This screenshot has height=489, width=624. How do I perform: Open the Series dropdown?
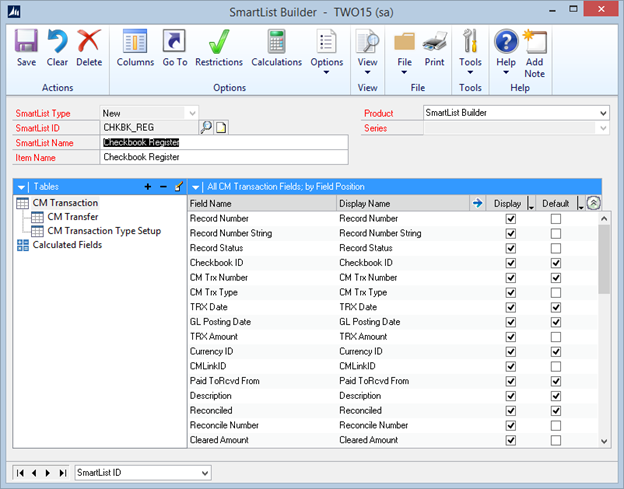point(603,128)
